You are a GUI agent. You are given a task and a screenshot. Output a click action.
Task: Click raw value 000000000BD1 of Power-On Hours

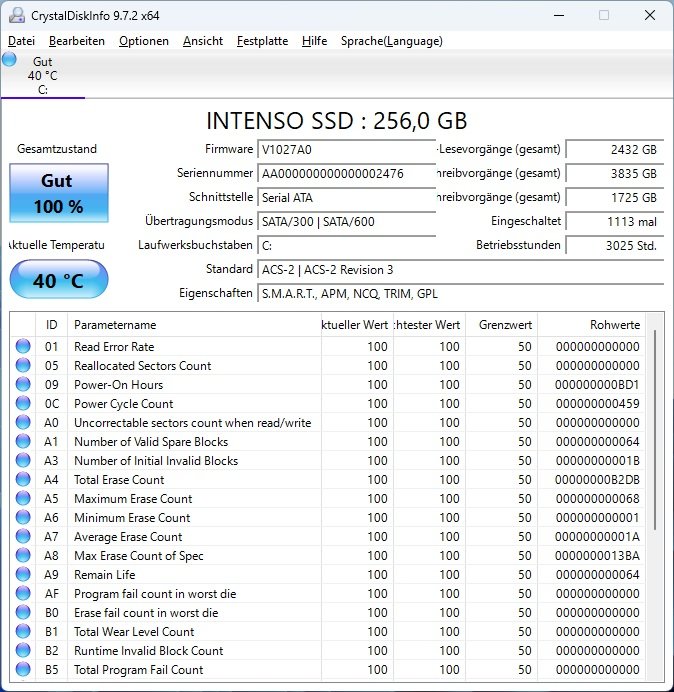[x=597, y=384]
